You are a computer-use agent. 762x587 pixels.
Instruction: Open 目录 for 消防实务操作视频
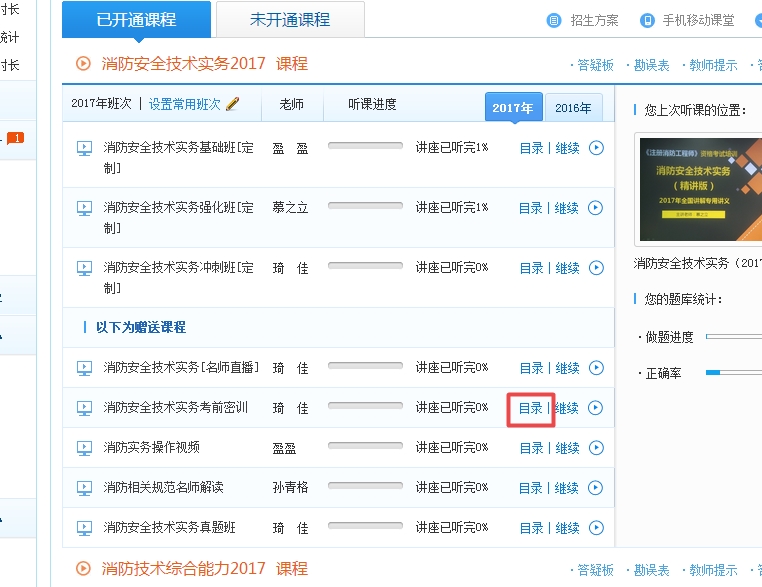(x=531, y=449)
